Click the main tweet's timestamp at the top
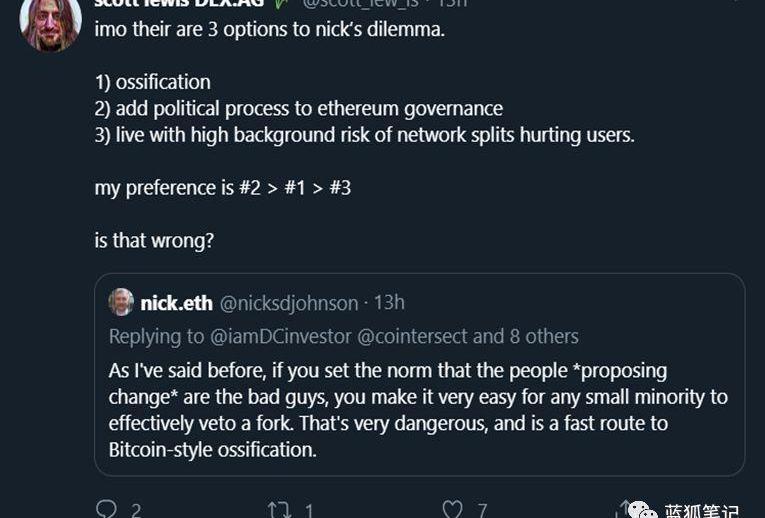The image size is (765, 518). click(x=452, y=3)
